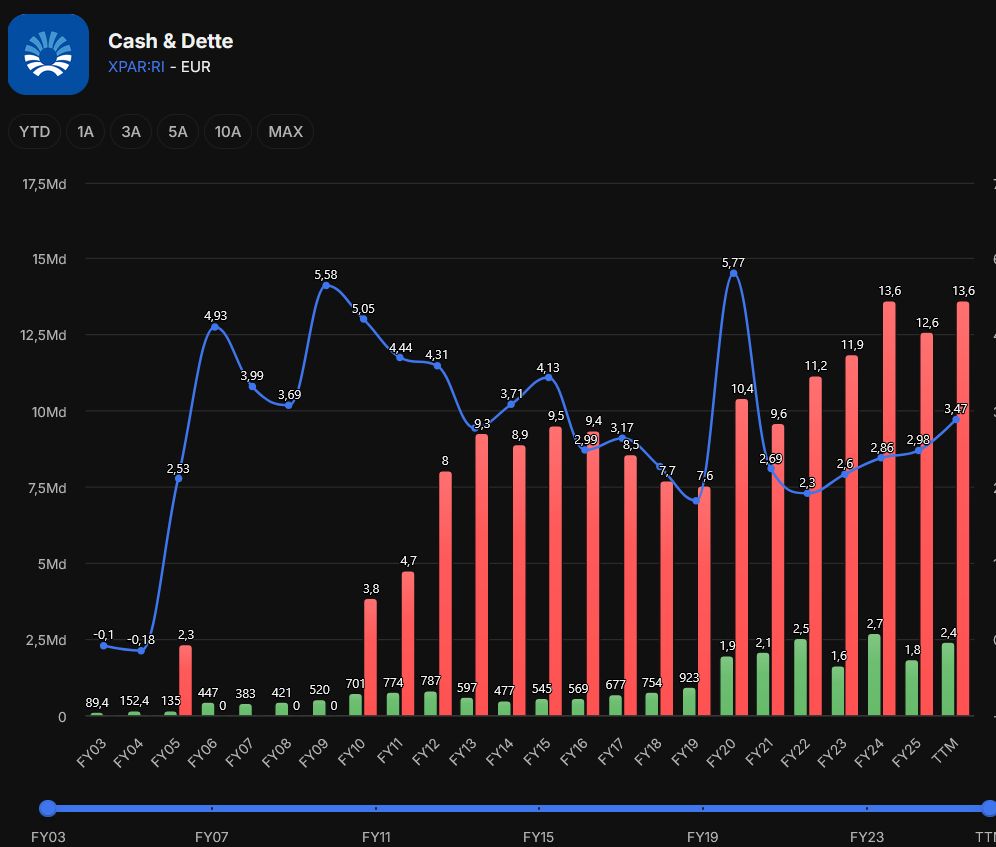Switch to the 3A range
The image size is (996, 847).
pyautogui.click(x=131, y=132)
